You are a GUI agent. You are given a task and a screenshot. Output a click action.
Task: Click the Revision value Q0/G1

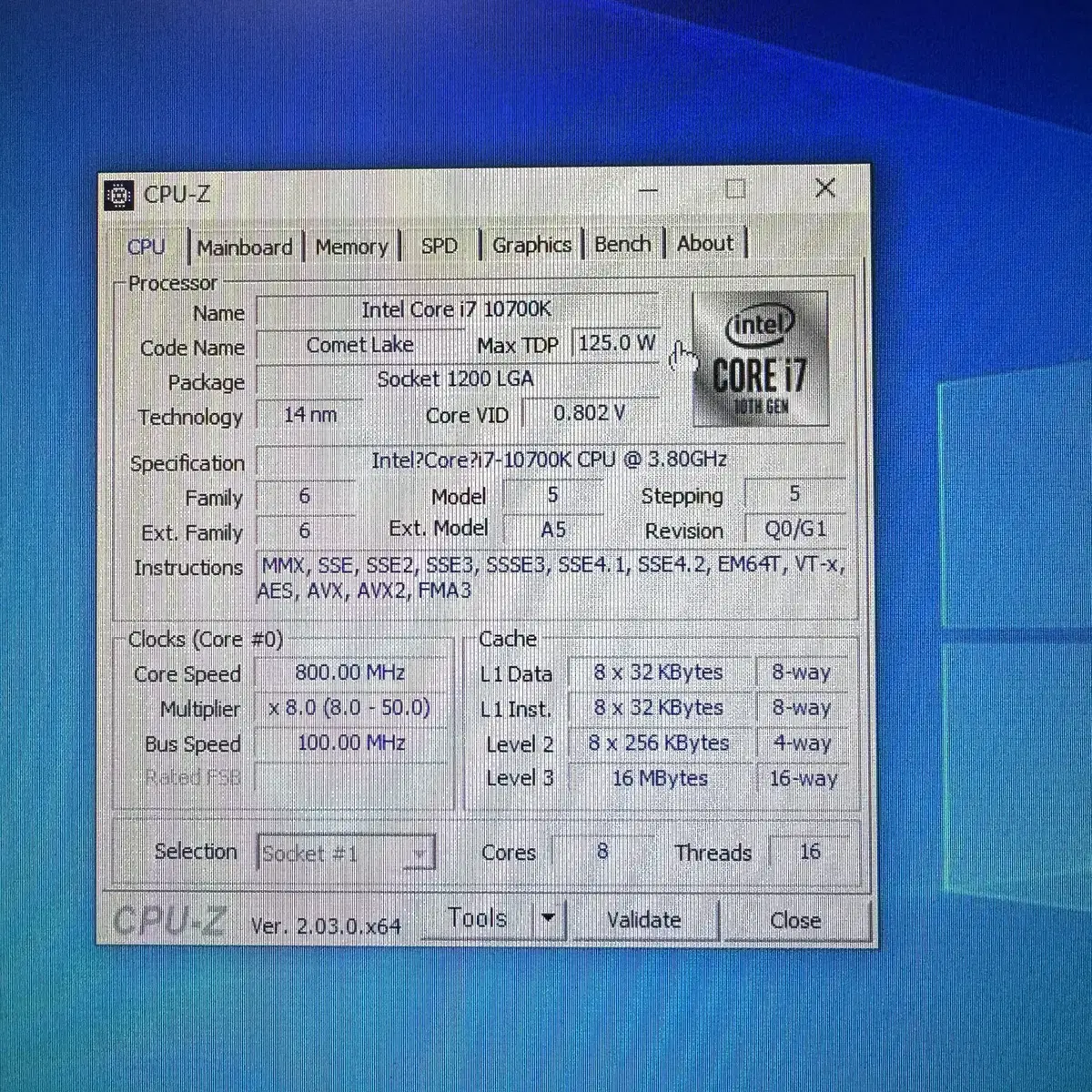(x=795, y=529)
